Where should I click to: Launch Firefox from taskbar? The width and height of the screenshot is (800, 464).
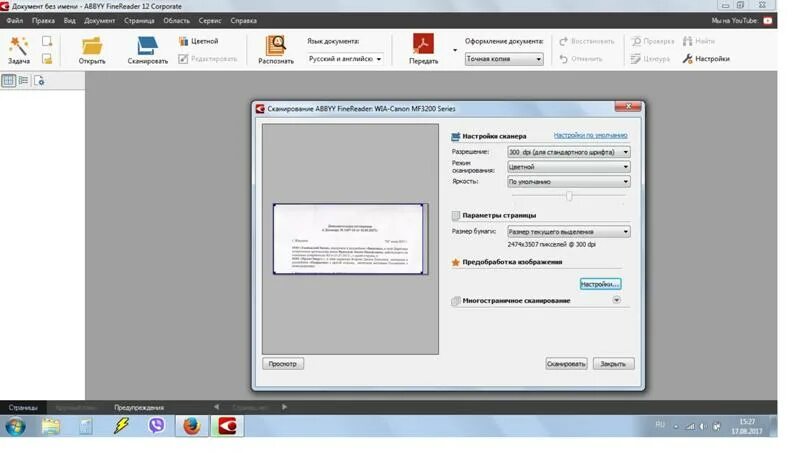pos(192,426)
